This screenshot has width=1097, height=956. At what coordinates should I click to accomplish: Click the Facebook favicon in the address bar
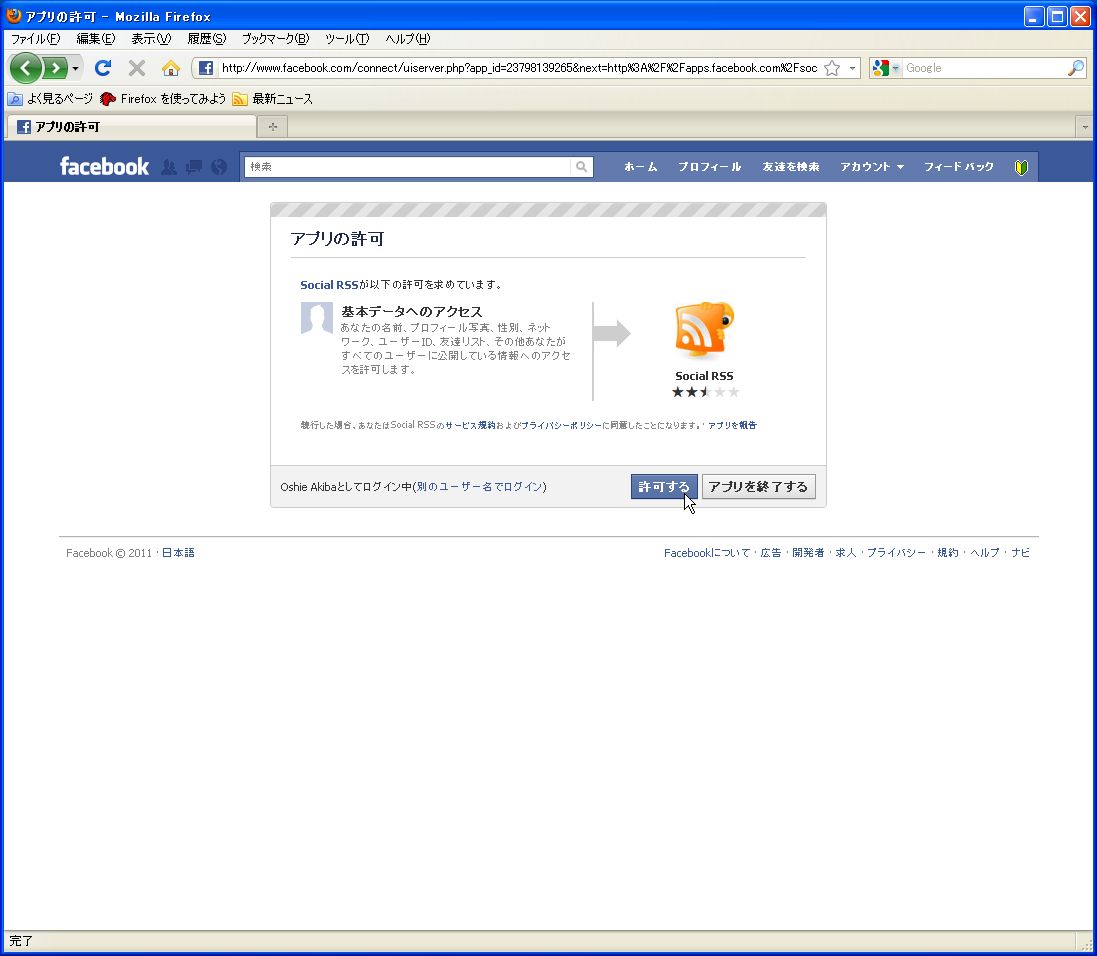point(206,68)
